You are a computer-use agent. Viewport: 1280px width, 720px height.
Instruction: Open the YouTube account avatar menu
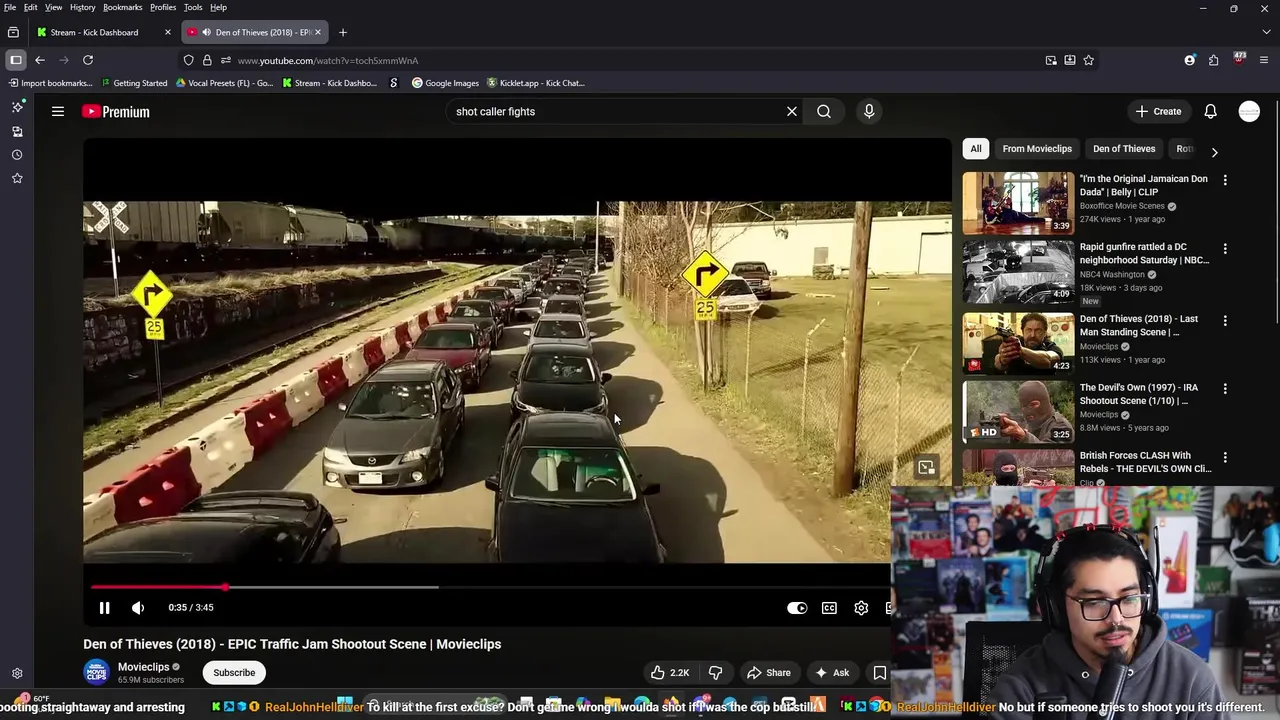click(x=1249, y=112)
